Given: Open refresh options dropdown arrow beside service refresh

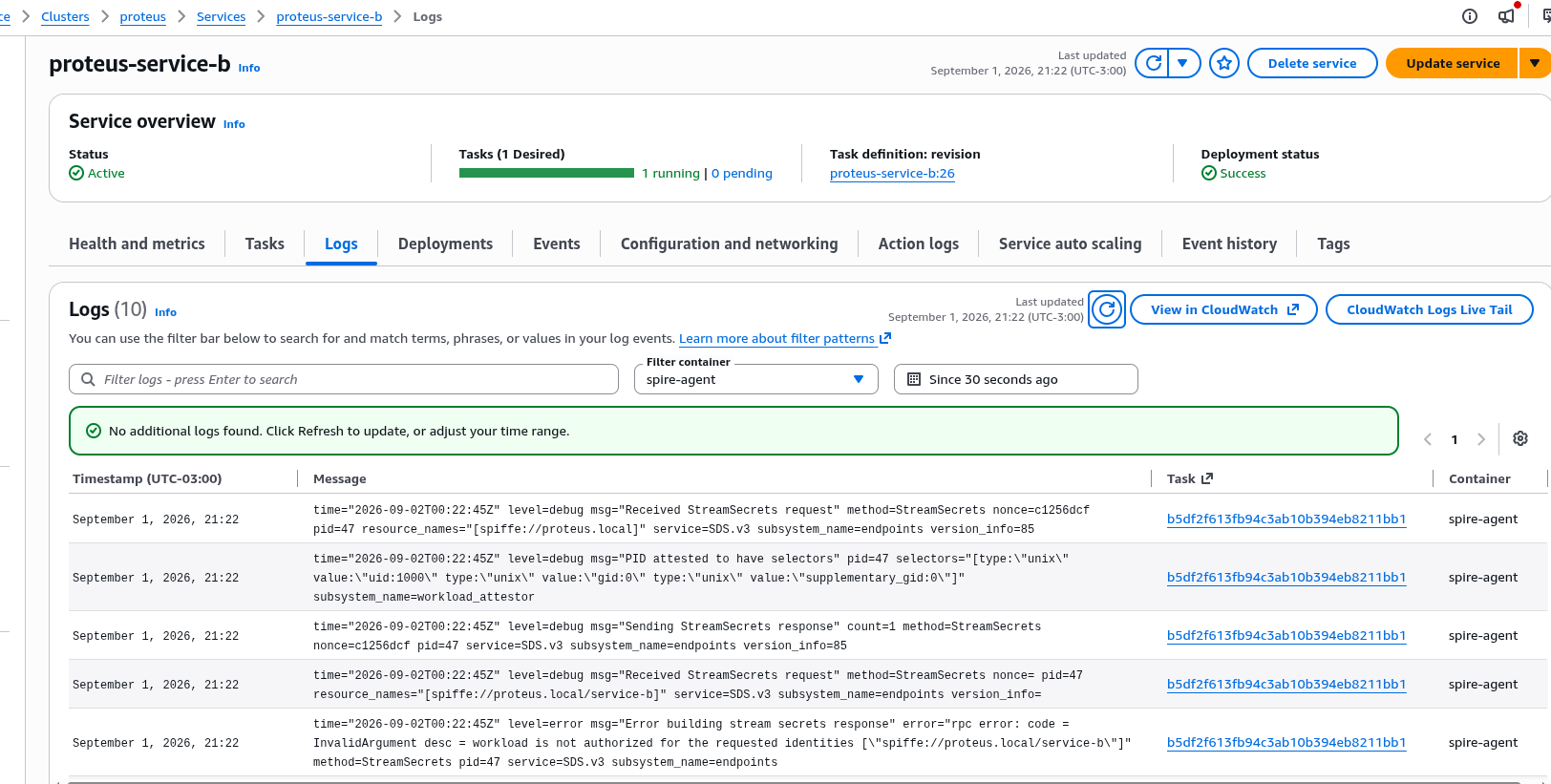Looking at the screenshot, I should point(1183,63).
